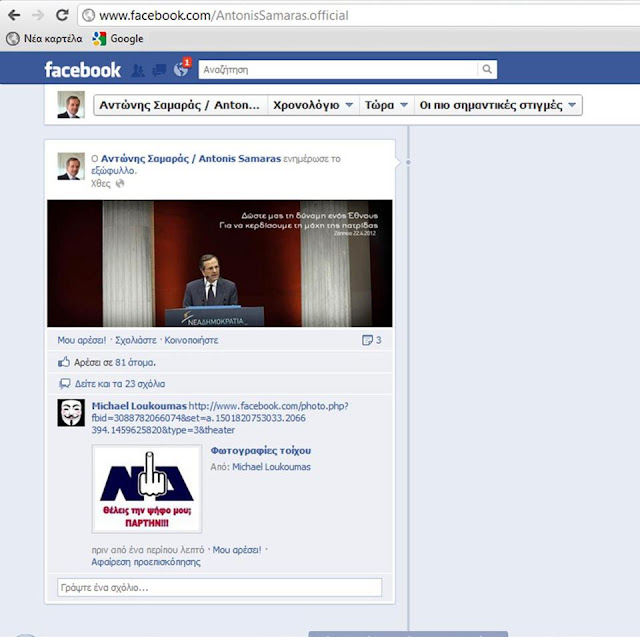Open the Τώρα dropdown
Screen dimensions: 640x637
pos(386,105)
